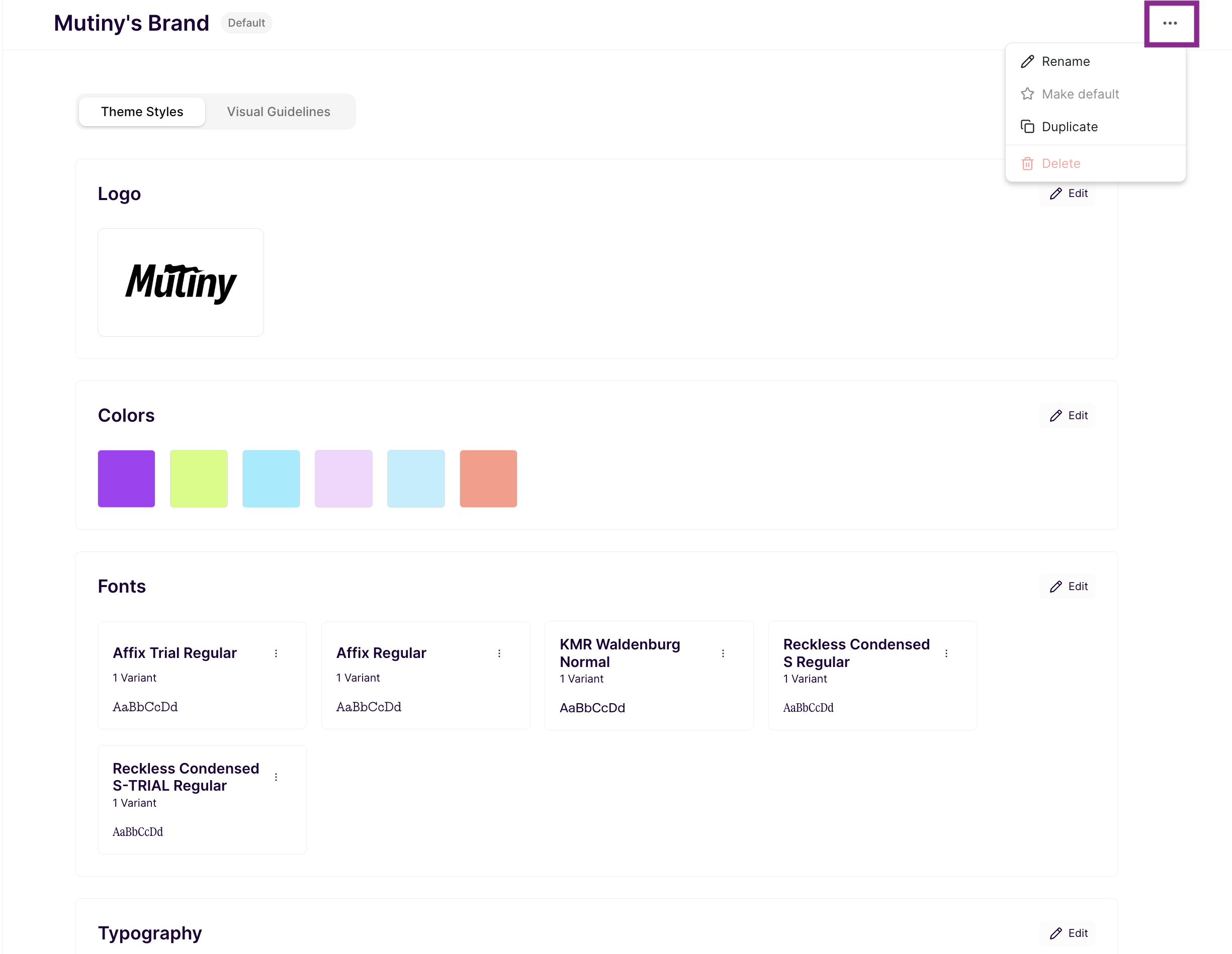The image size is (1232, 954).
Task: Select the purple color swatch
Action: (126, 479)
